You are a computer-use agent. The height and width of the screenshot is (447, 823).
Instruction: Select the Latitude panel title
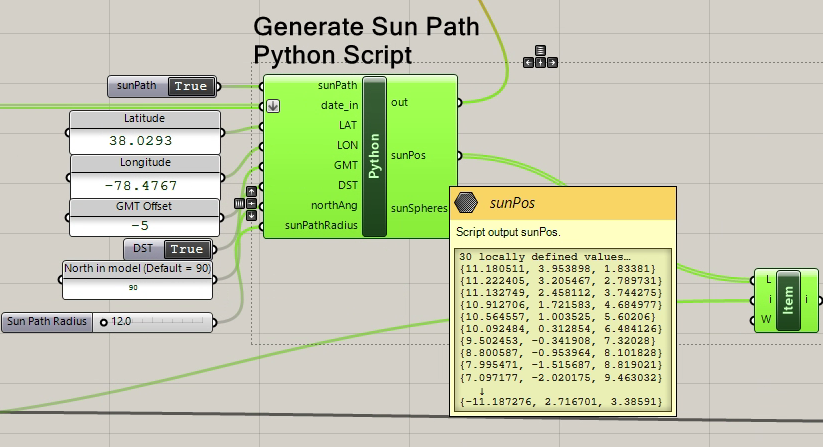click(x=144, y=119)
